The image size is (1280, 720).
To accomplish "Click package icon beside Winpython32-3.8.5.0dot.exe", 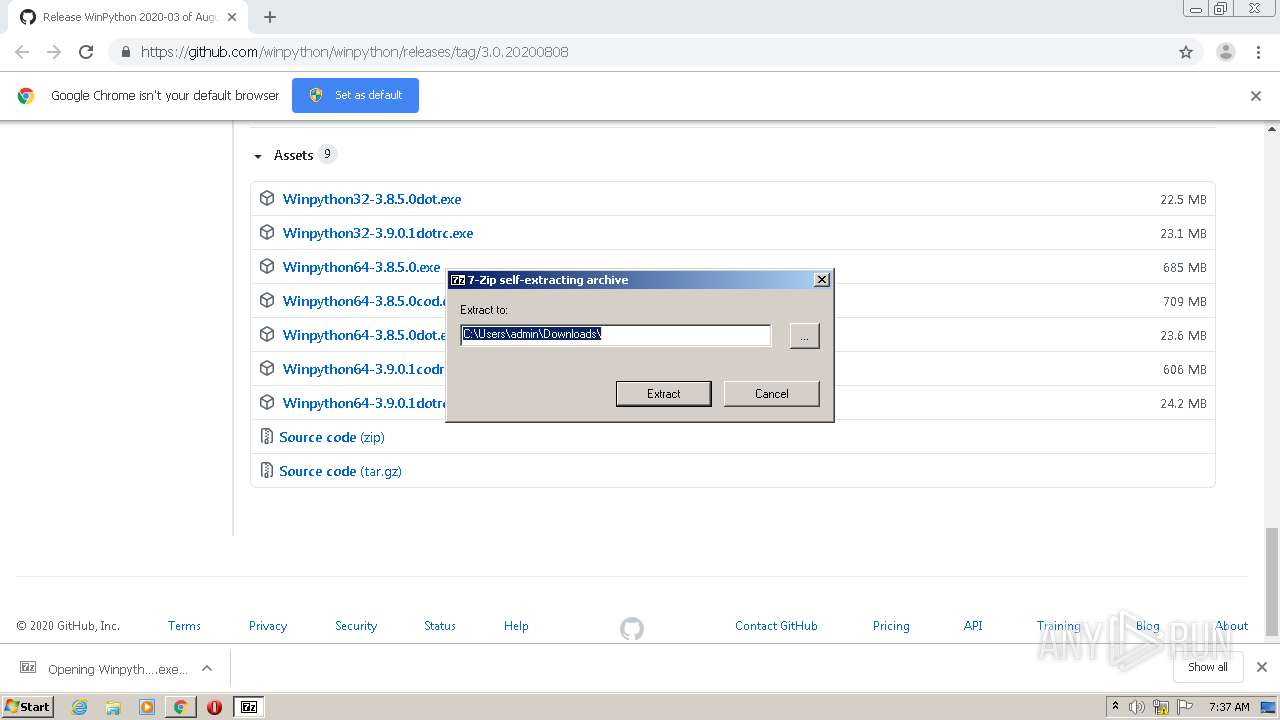I will [267, 198].
